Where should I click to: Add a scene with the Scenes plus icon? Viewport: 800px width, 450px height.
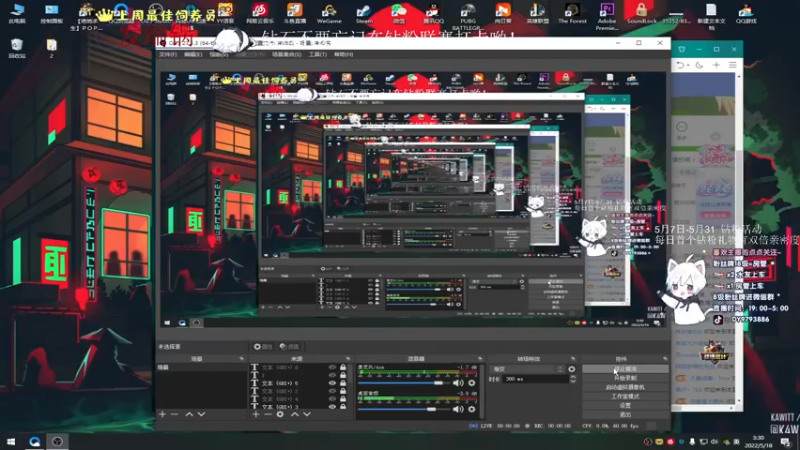tap(162, 414)
